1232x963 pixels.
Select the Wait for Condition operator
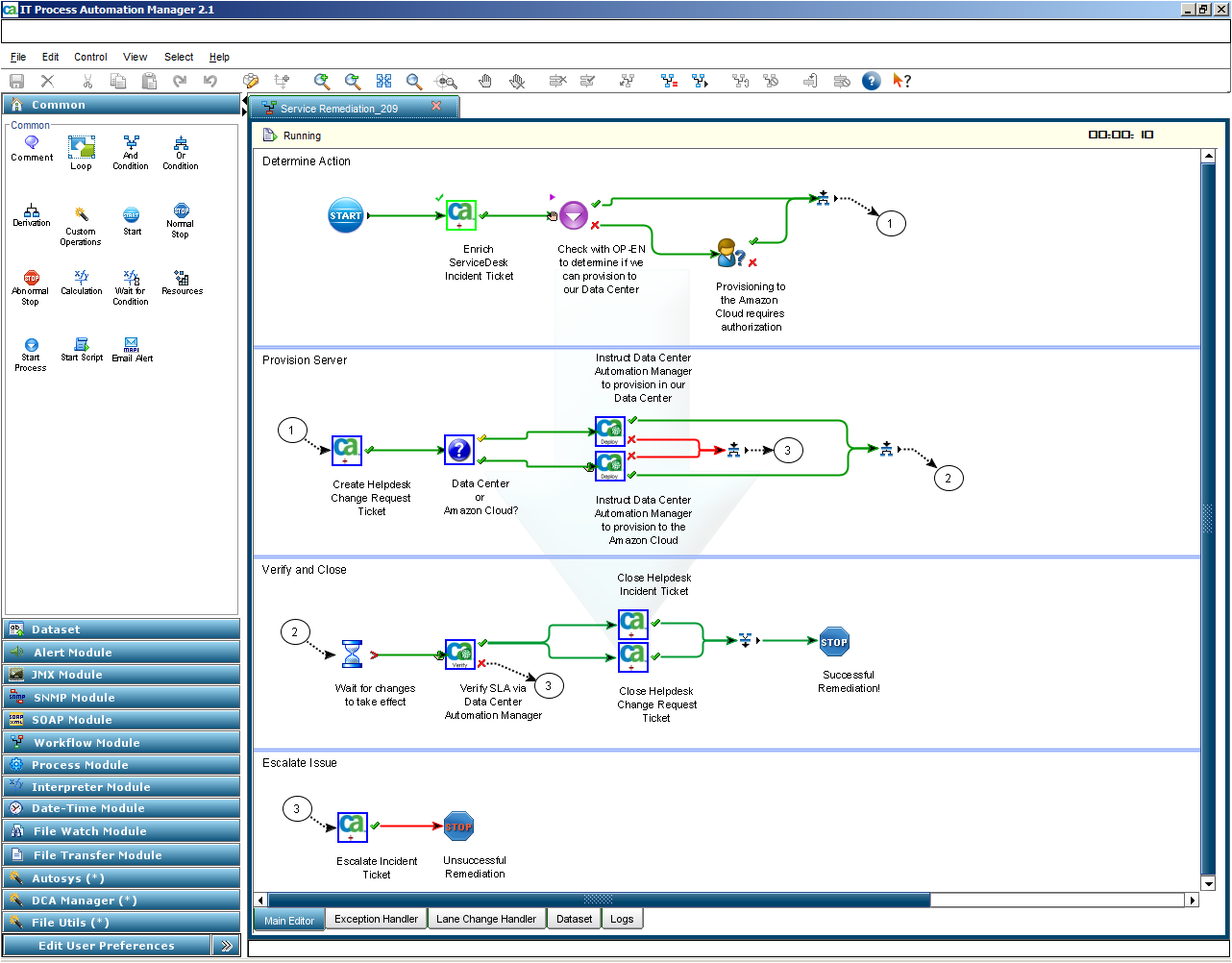point(131,288)
